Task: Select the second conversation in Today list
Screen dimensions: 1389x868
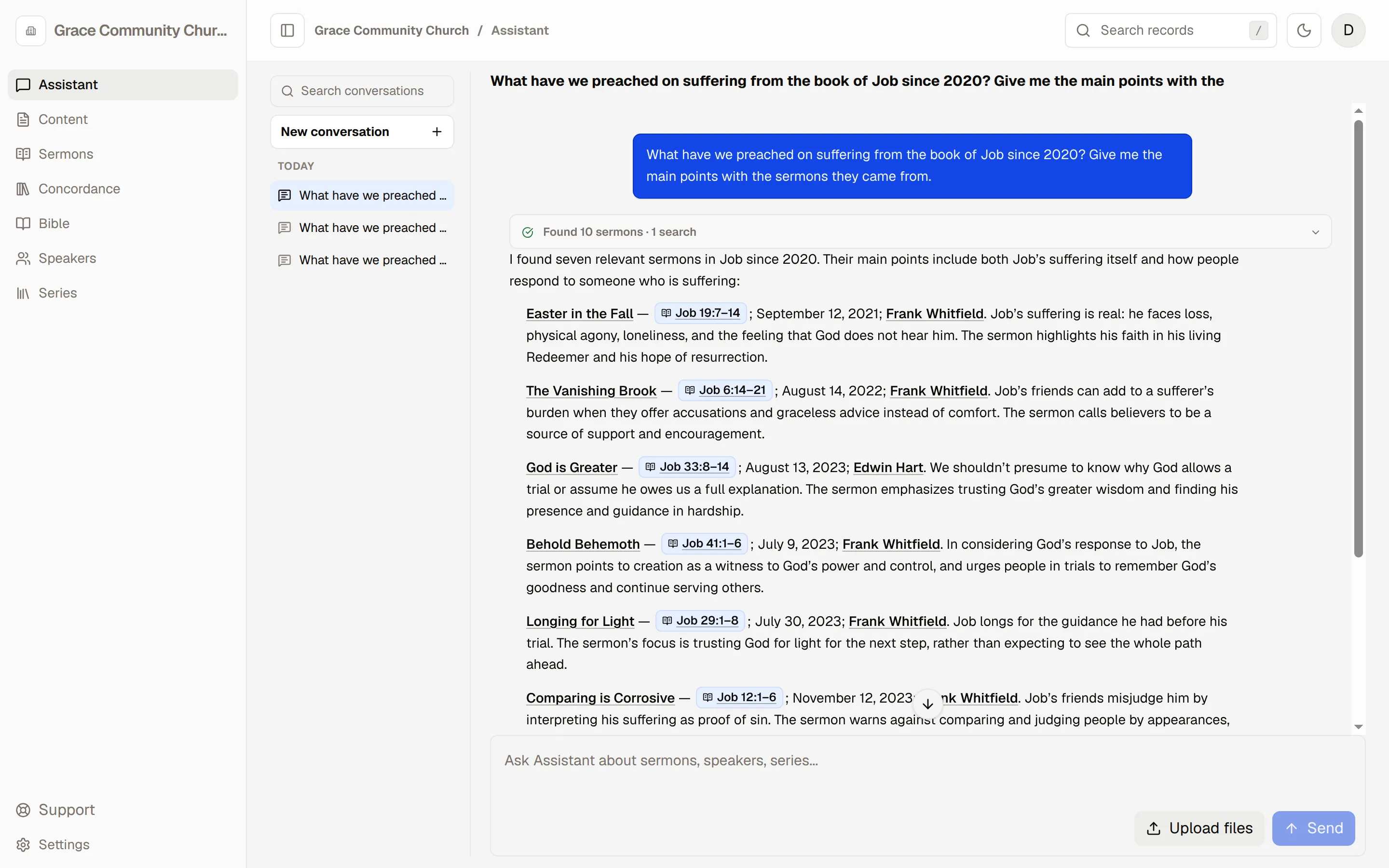Action: coord(362,228)
